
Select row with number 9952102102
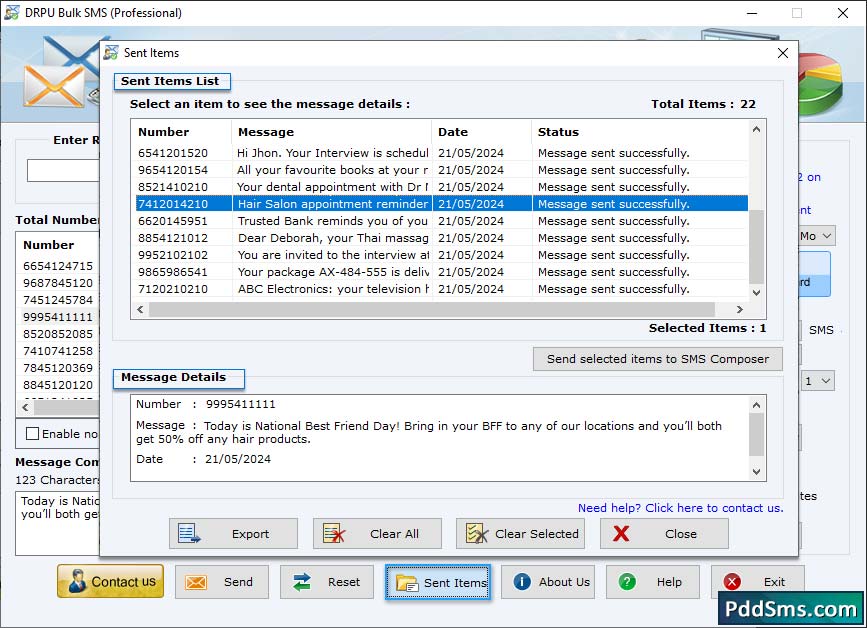click(442, 255)
